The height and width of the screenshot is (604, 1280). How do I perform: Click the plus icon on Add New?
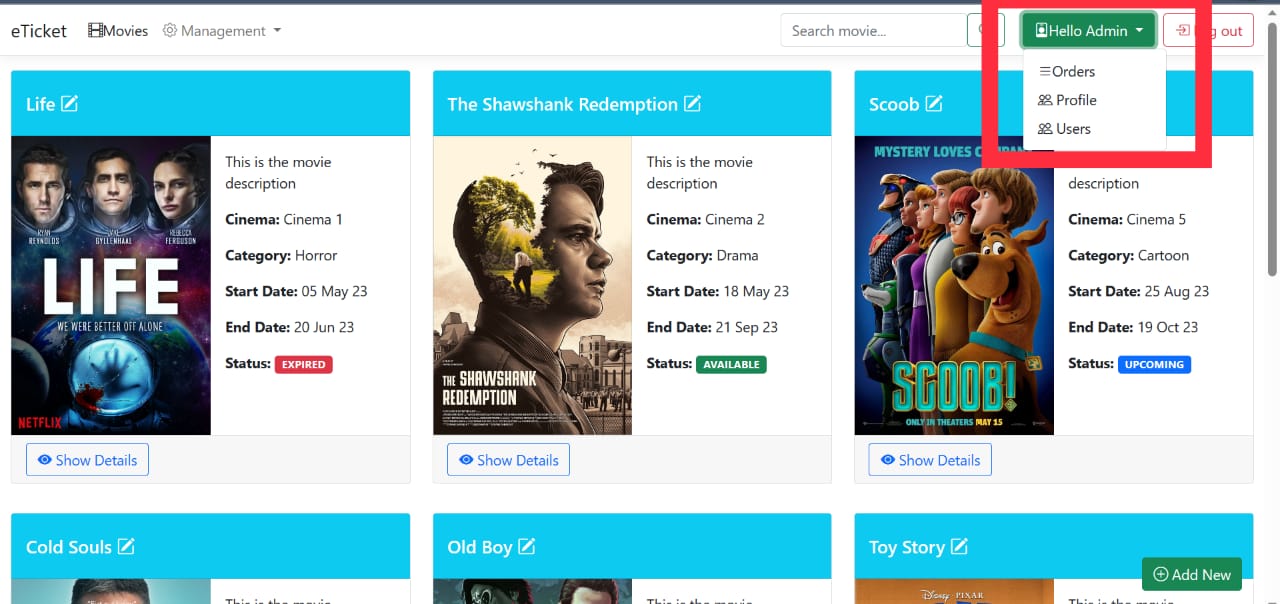[1160, 574]
